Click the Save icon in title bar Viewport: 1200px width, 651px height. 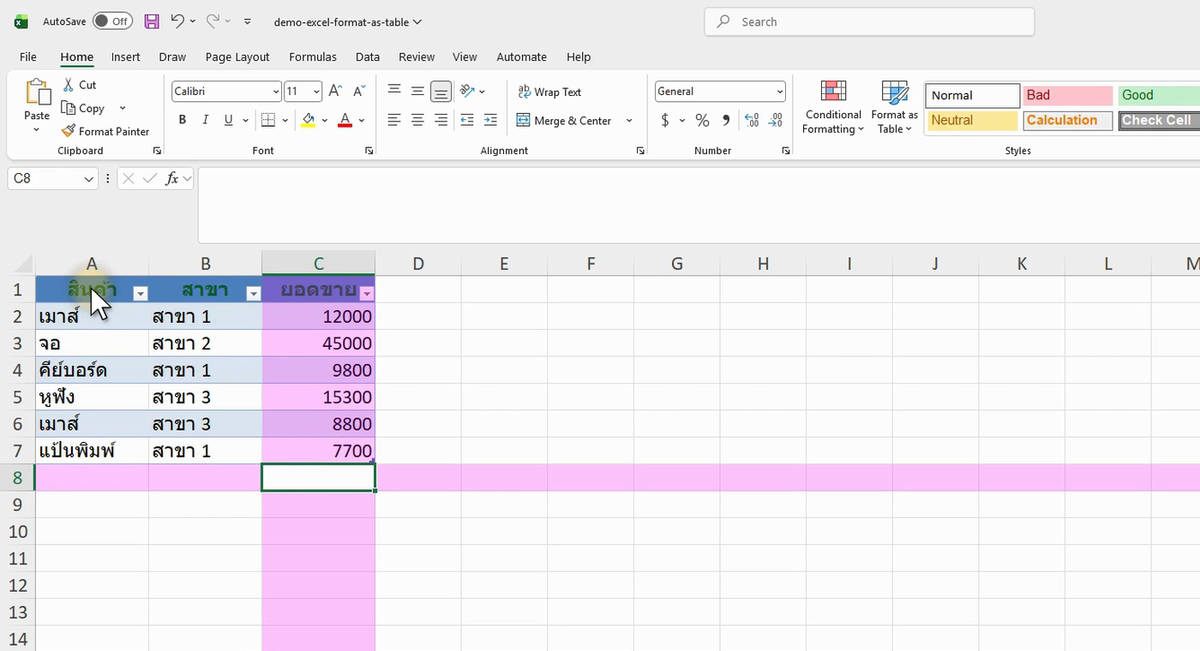pos(151,21)
